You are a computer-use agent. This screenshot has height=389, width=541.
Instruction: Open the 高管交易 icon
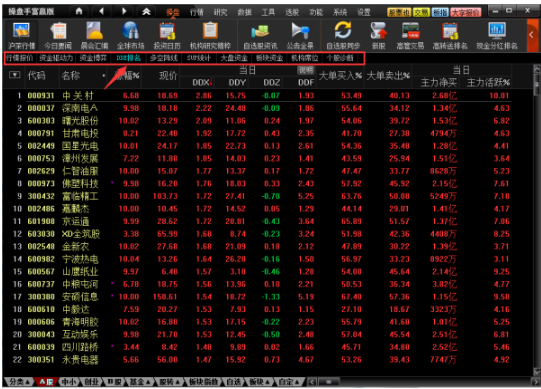[410, 35]
